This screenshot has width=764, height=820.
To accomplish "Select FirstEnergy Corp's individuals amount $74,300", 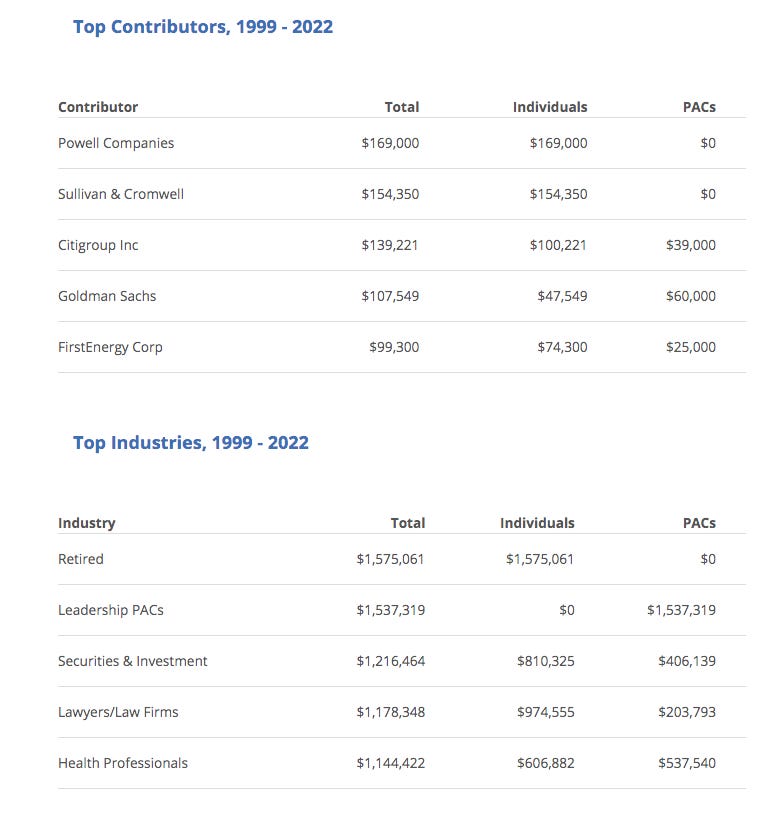I will pyautogui.click(x=563, y=347).
